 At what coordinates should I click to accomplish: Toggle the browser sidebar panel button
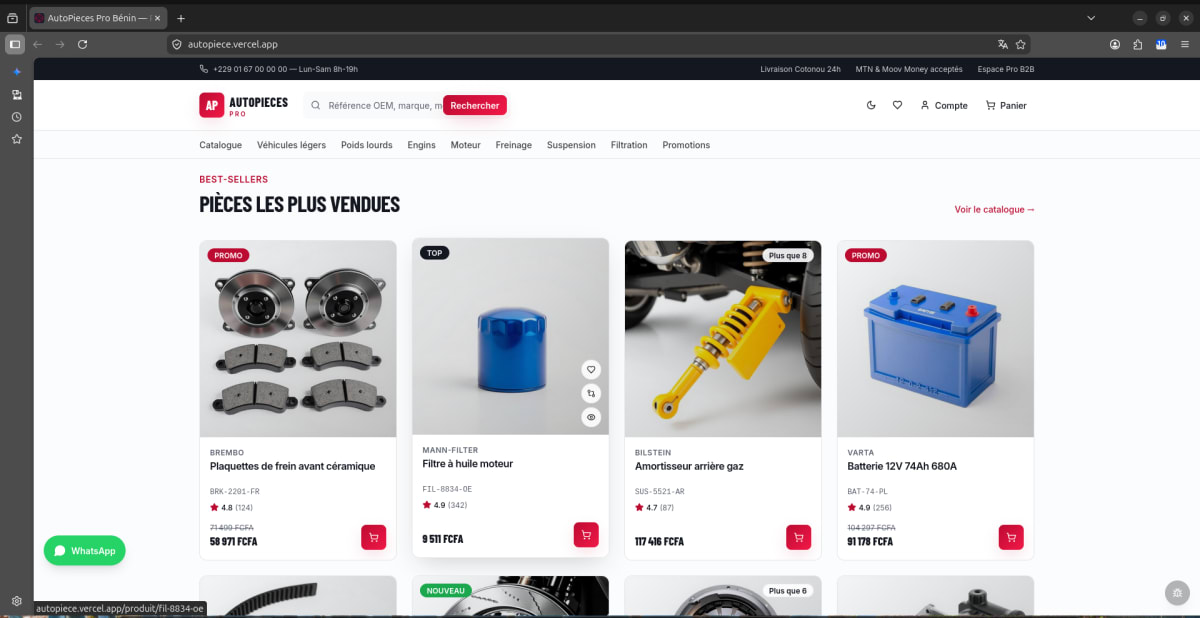[15, 44]
